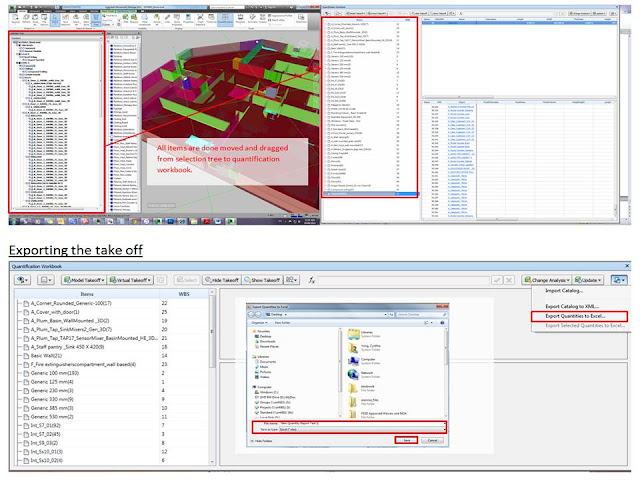Select item Generic 125 mm(4)
The height and width of the screenshot is (480, 640).
click(x=52, y=382)
